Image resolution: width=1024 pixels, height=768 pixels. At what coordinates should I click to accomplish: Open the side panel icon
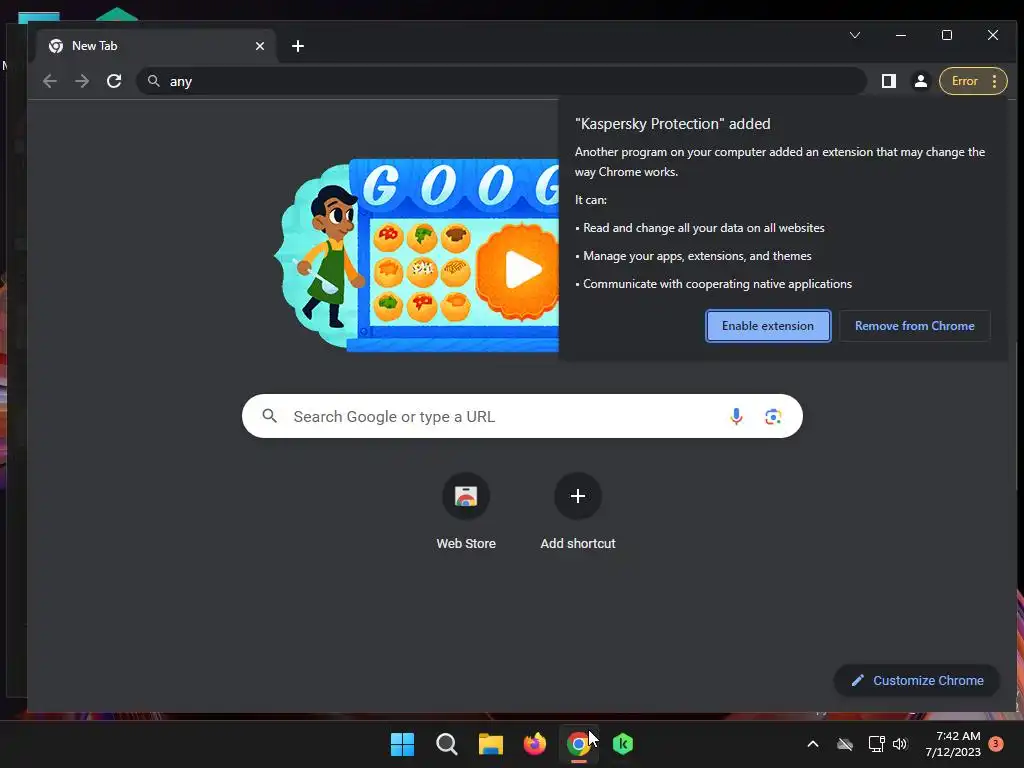pyautogui.click(x=888, y=81)
